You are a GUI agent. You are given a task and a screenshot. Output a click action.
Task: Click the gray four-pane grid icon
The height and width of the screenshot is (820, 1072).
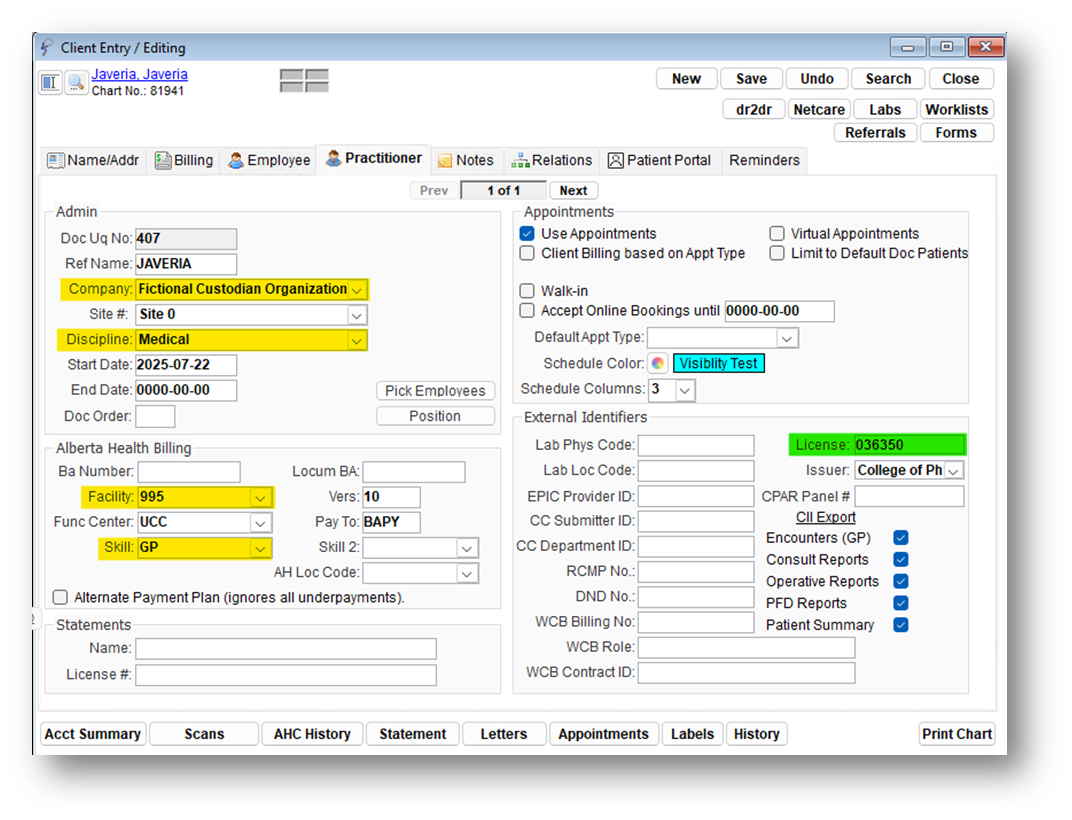304,81
